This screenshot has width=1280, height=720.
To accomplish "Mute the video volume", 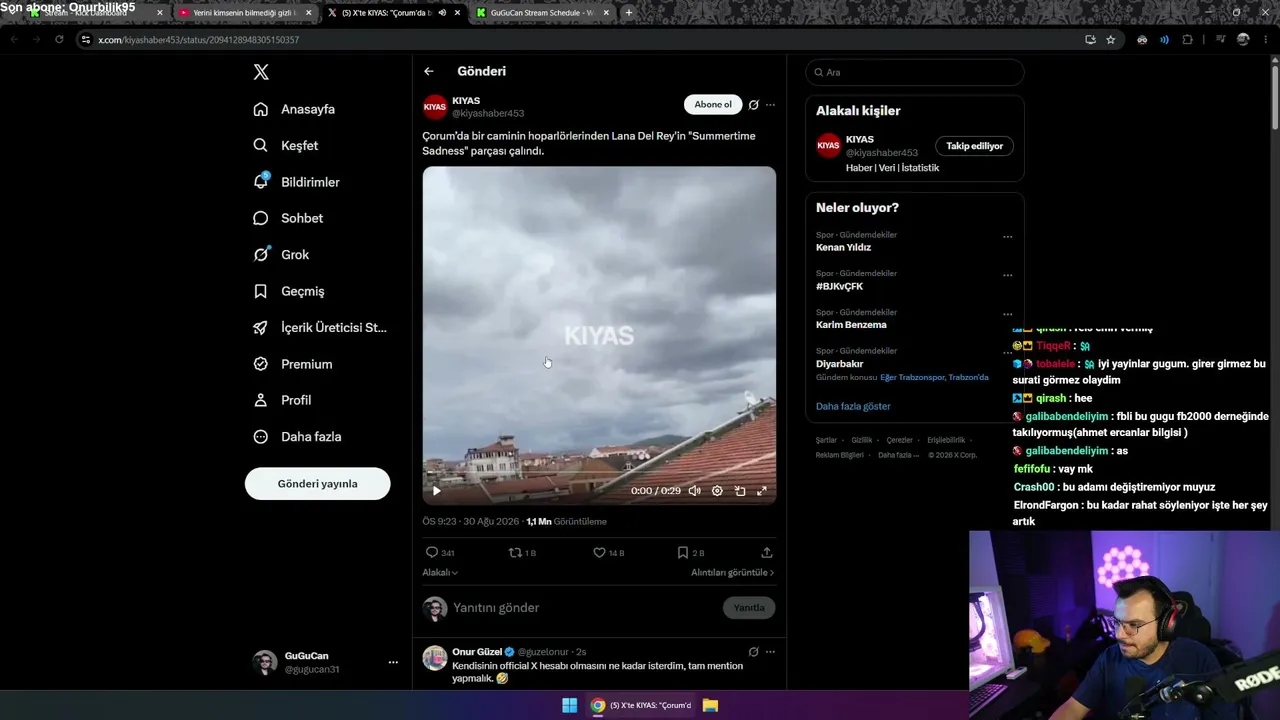I will 694,490.
